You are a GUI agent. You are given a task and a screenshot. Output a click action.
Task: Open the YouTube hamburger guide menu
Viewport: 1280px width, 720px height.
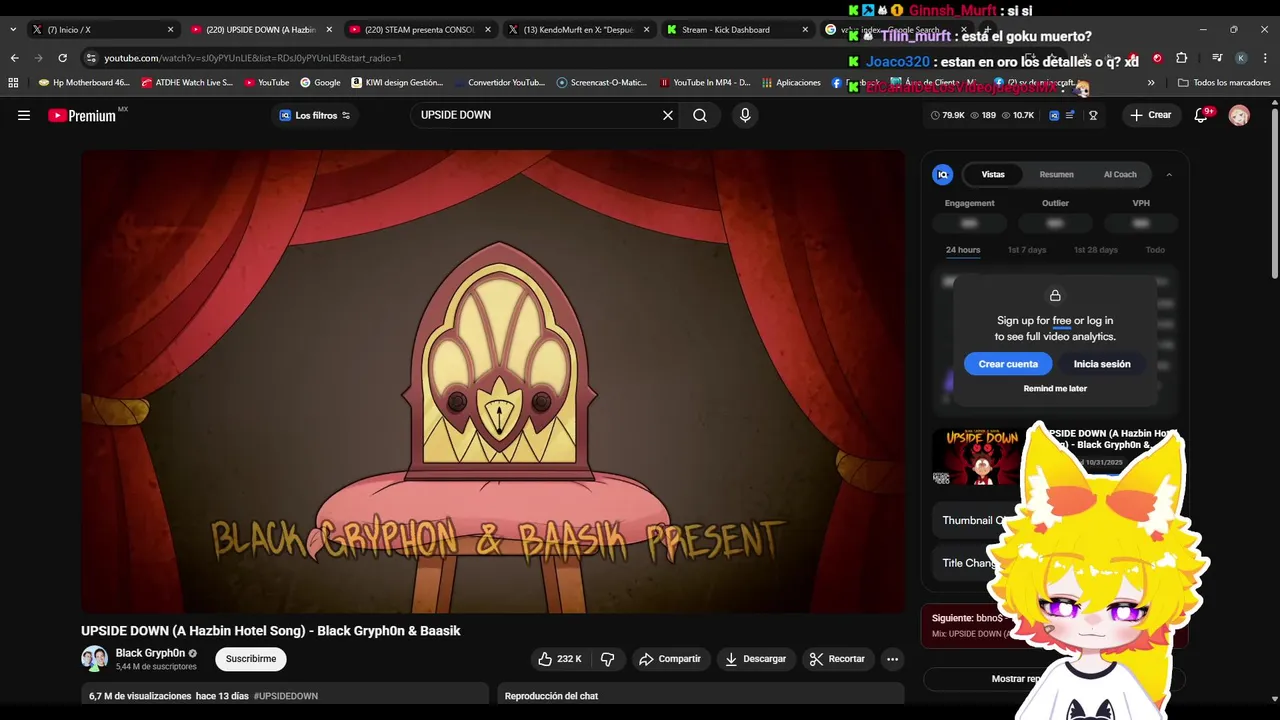point(24,115)
